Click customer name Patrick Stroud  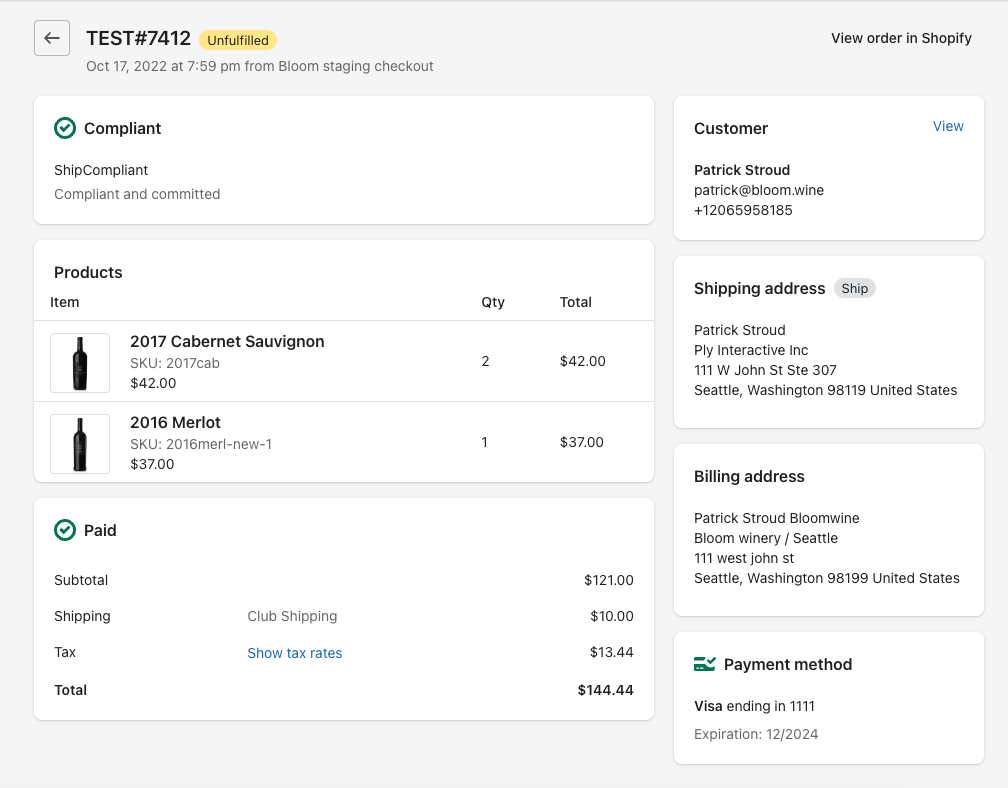pyautogui.click(x=742, y=170)
